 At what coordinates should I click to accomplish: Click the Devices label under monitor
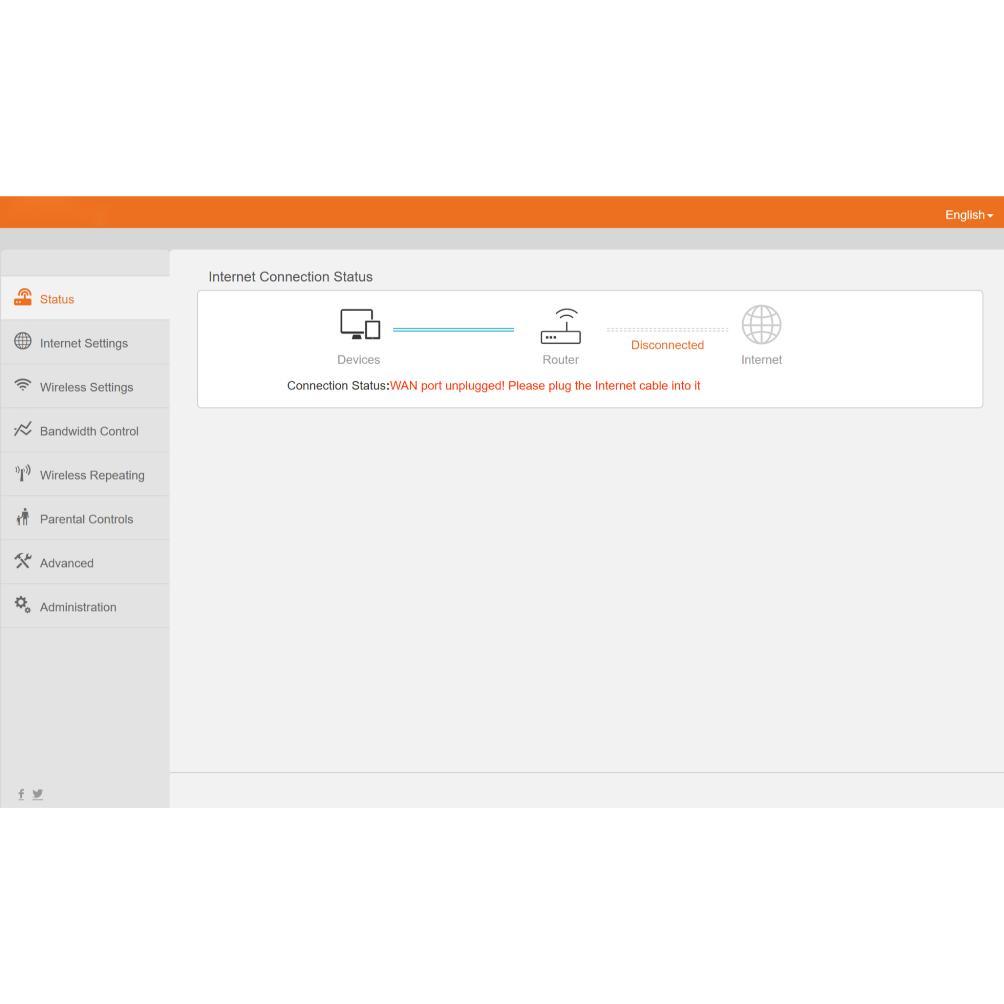click(359, 360)
